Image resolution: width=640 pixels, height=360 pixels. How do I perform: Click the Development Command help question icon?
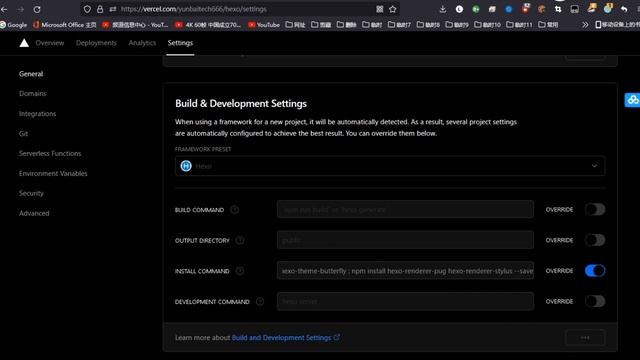[260, 302]
